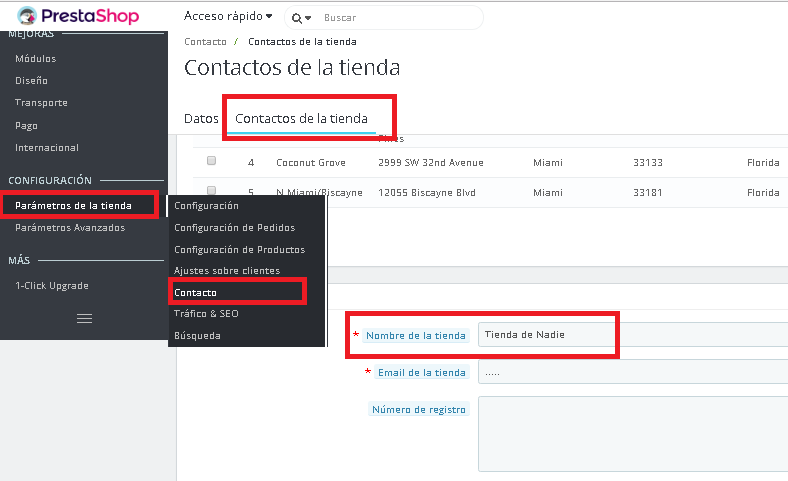
Task: Expand Parámetros Avanzados in the sidebar
Action: click(70, 228)
